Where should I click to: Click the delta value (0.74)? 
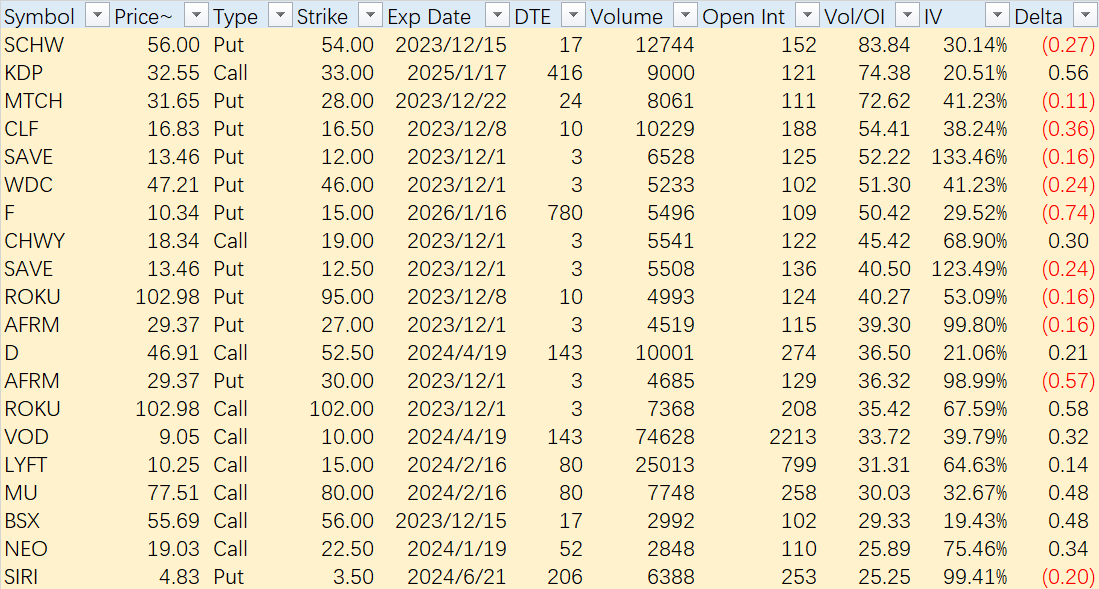pyautogui.click(x=1068, y=213)
